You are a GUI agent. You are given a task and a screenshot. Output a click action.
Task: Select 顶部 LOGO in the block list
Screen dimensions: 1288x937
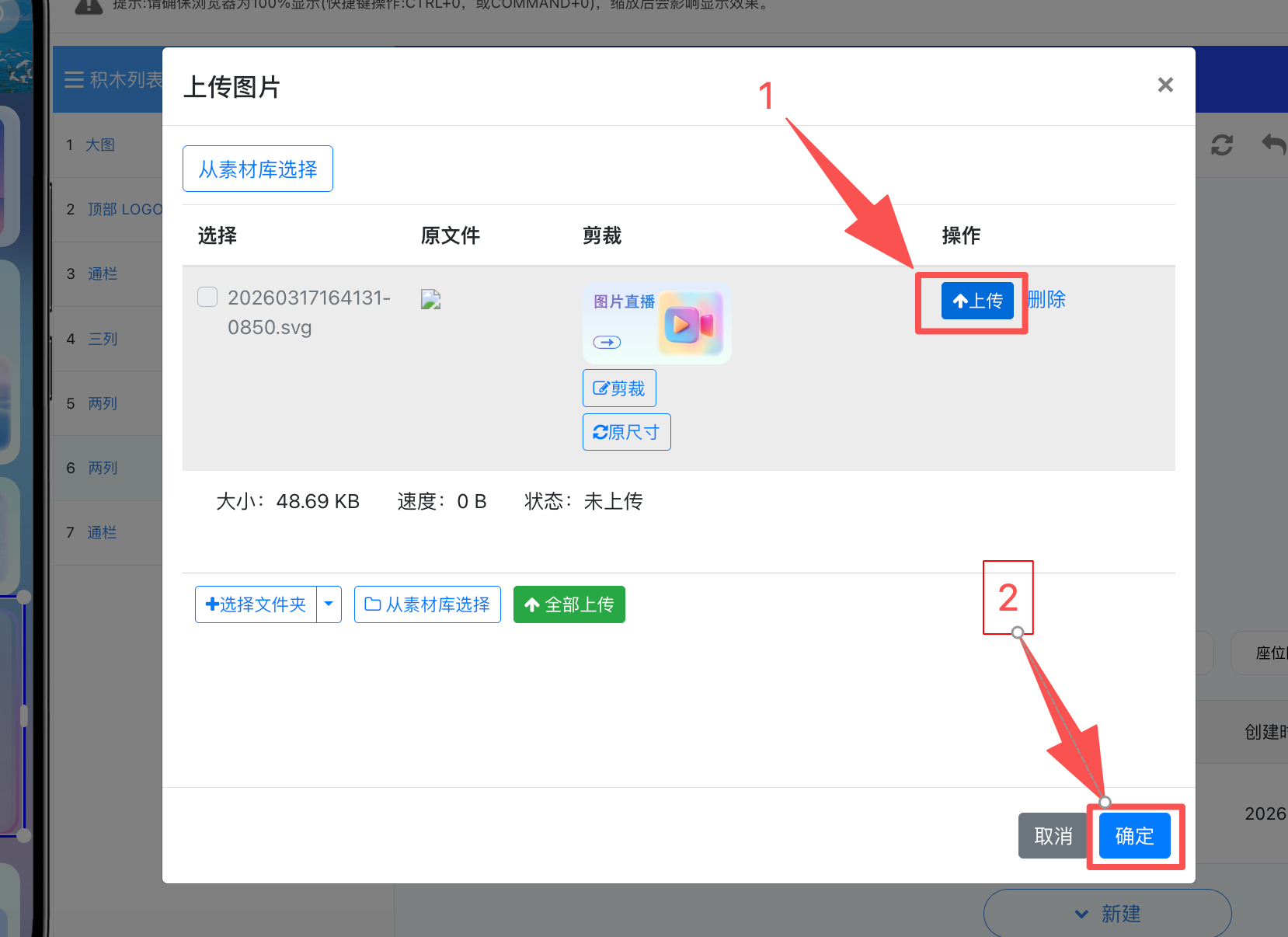pyautogui.click(x=124, y=209)
